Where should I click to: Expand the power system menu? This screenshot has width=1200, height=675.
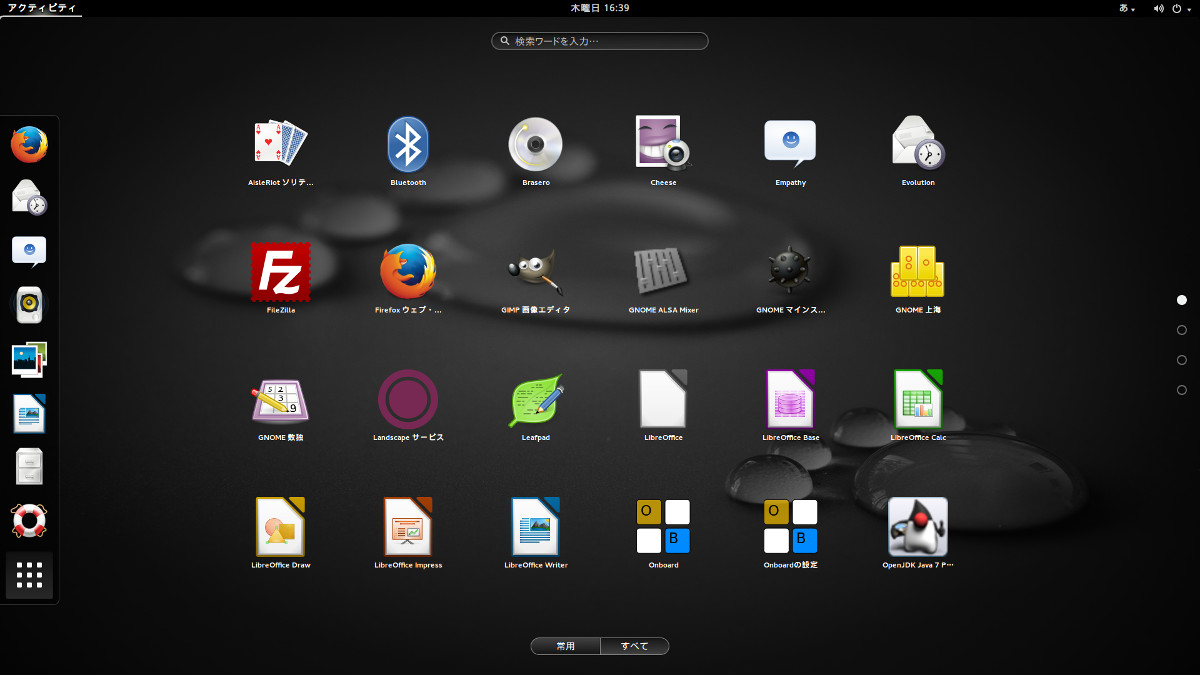[x=1181, y=8]
